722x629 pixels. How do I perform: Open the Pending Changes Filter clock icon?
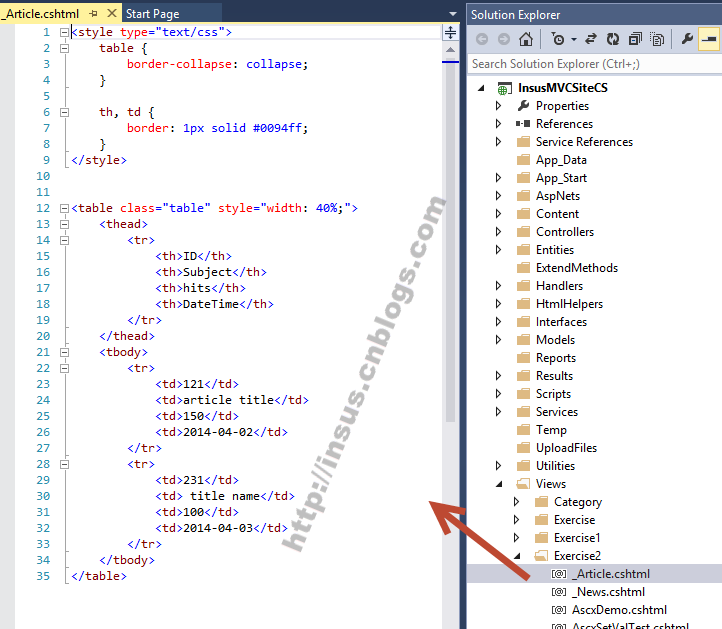pyautogui.click(x=557, y=39)
